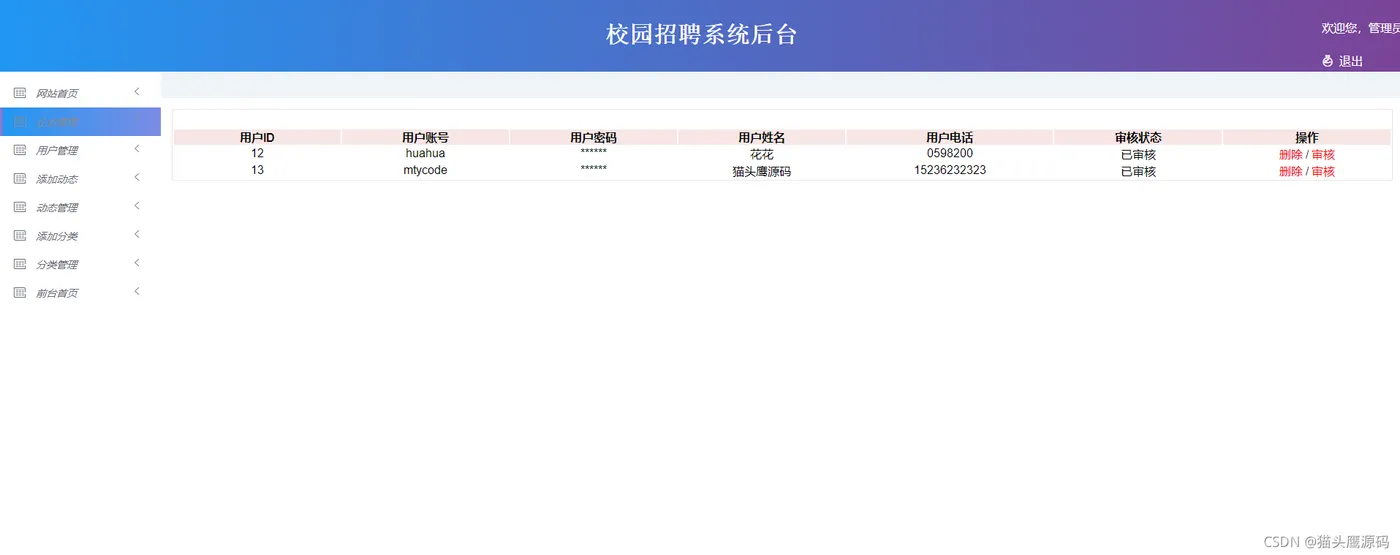Image resolution: width=1400 pixels, height=555 pixels.
Task: Click the grid icon beside 添加动态
Action: point(19,179)
